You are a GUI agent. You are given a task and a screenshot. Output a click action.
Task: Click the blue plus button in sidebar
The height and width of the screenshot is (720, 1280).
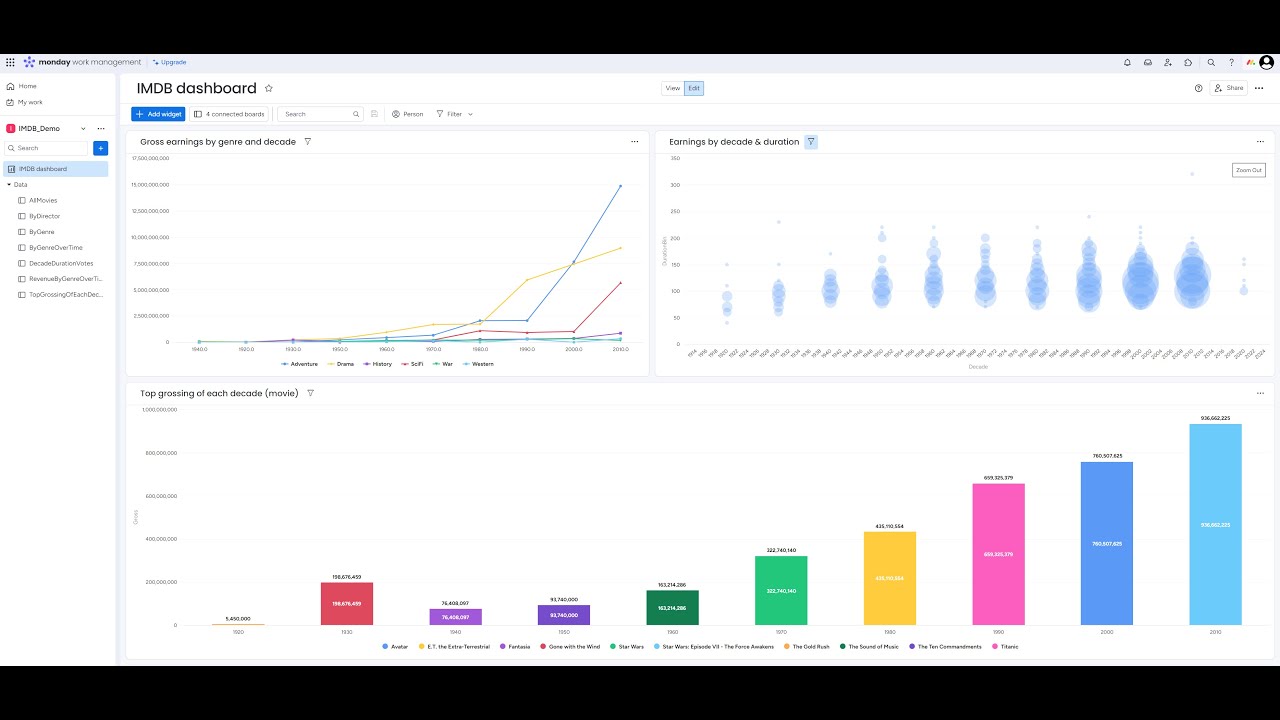[x=100, y=148]
